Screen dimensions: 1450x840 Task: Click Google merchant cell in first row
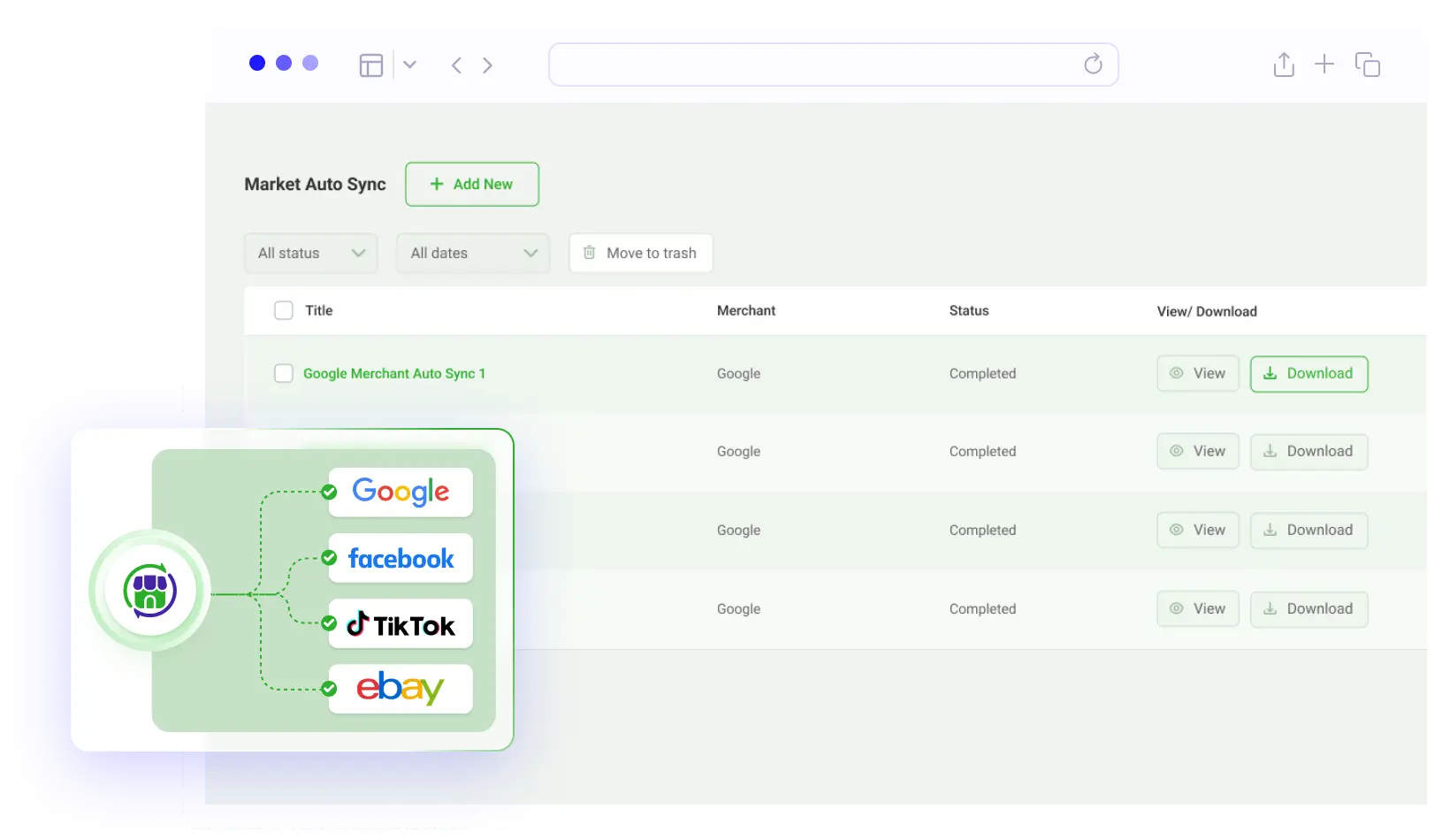(738, 374)
